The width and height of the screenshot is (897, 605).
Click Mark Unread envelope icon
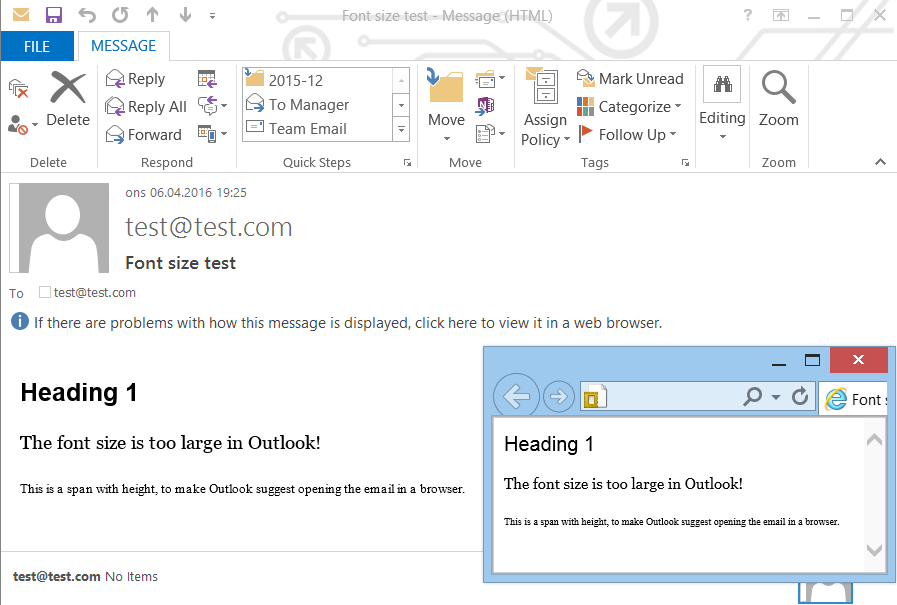[586, 79]
